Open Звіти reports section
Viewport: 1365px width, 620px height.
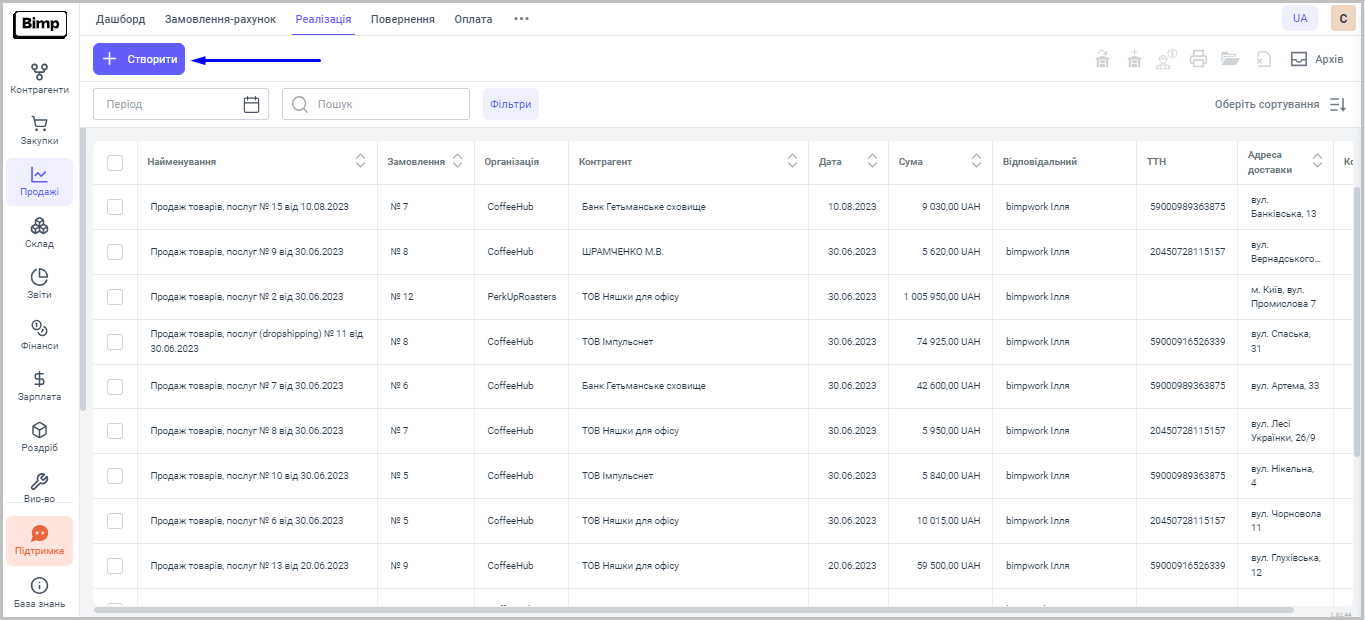coord(39,284)
